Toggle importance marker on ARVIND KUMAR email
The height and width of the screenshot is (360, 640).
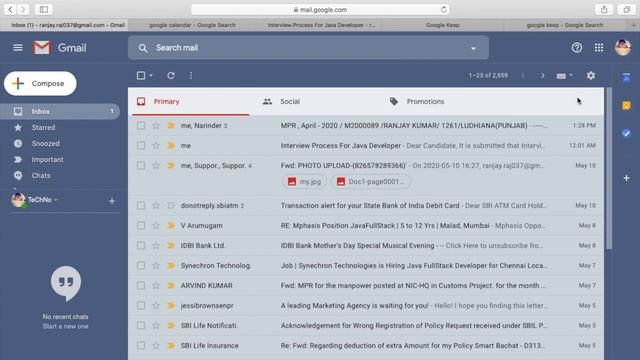point(171,285)
